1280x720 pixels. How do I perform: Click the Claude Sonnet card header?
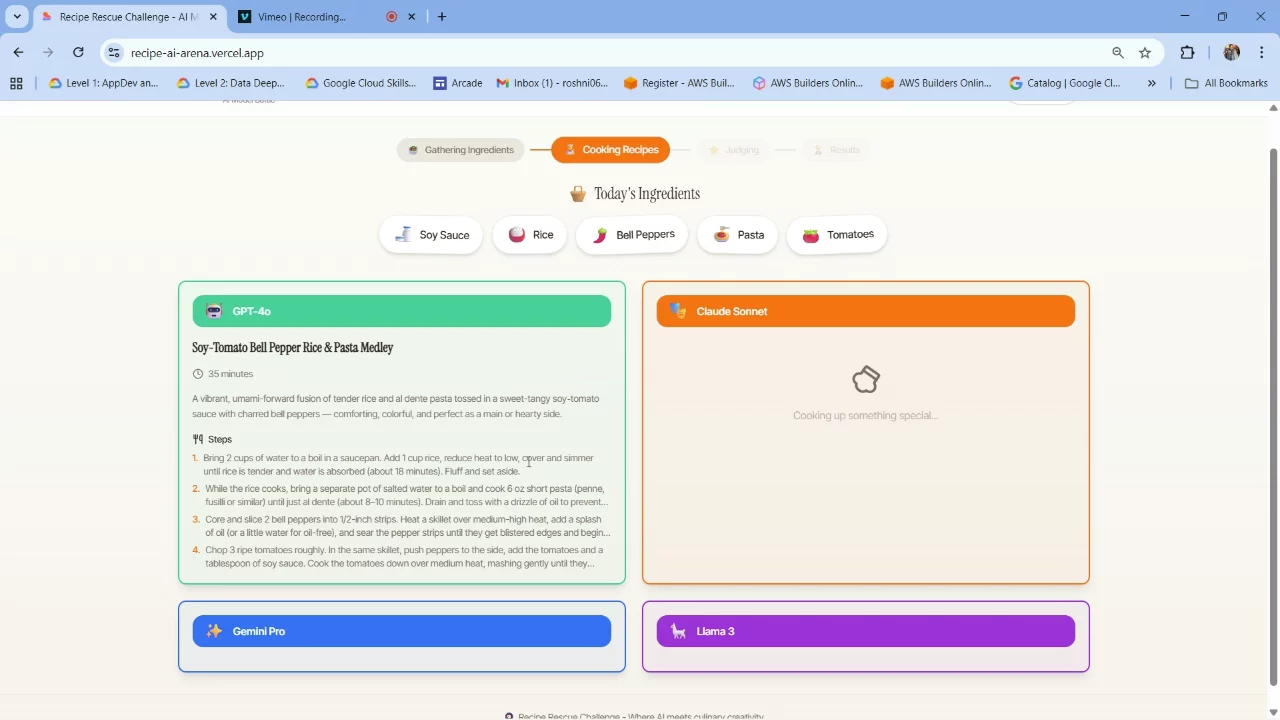(866, 311)
